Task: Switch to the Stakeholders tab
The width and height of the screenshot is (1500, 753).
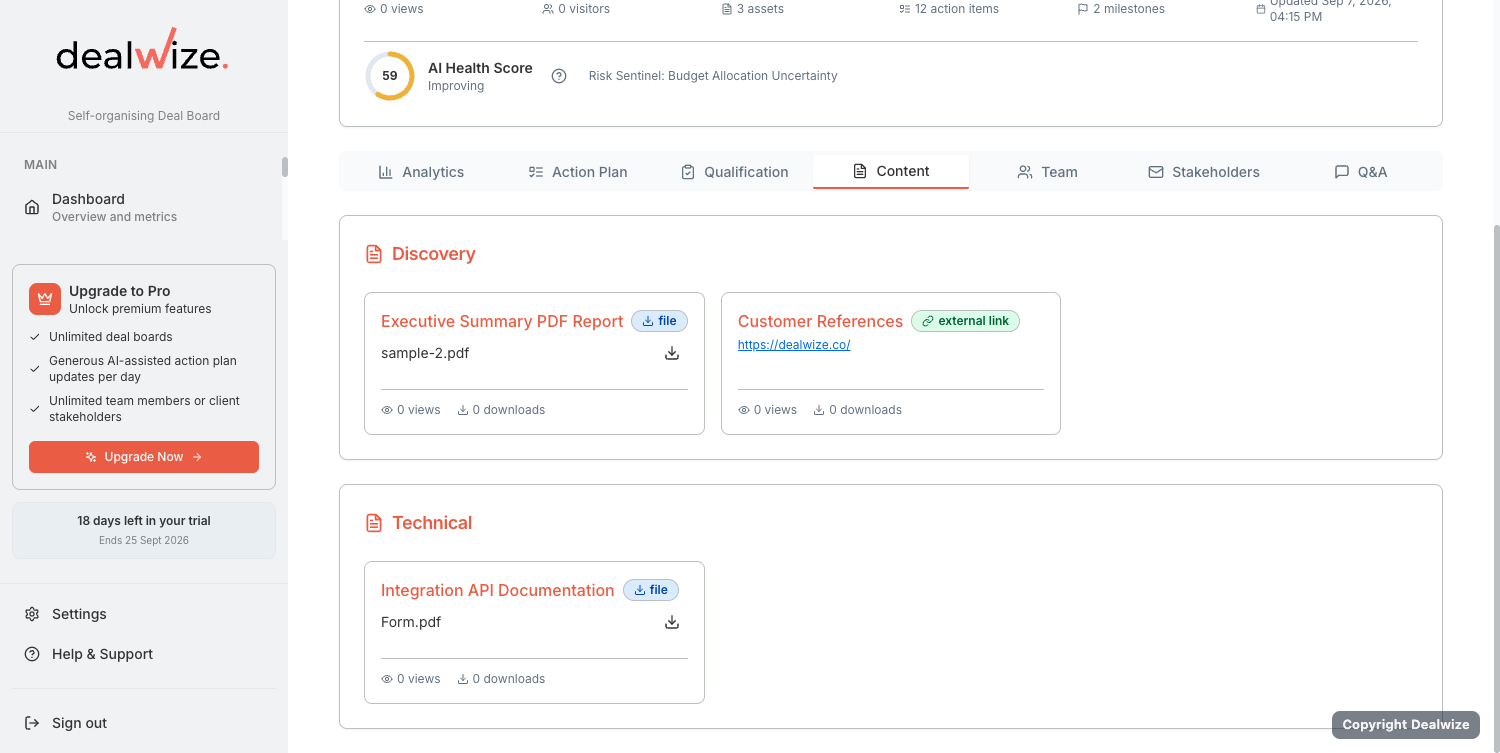Action: coord(1204,172)
